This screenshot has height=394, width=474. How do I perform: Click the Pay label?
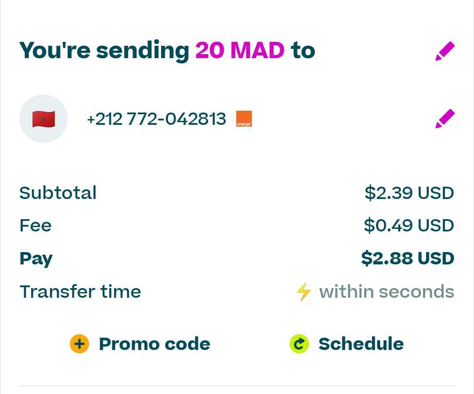pos(36,259)
